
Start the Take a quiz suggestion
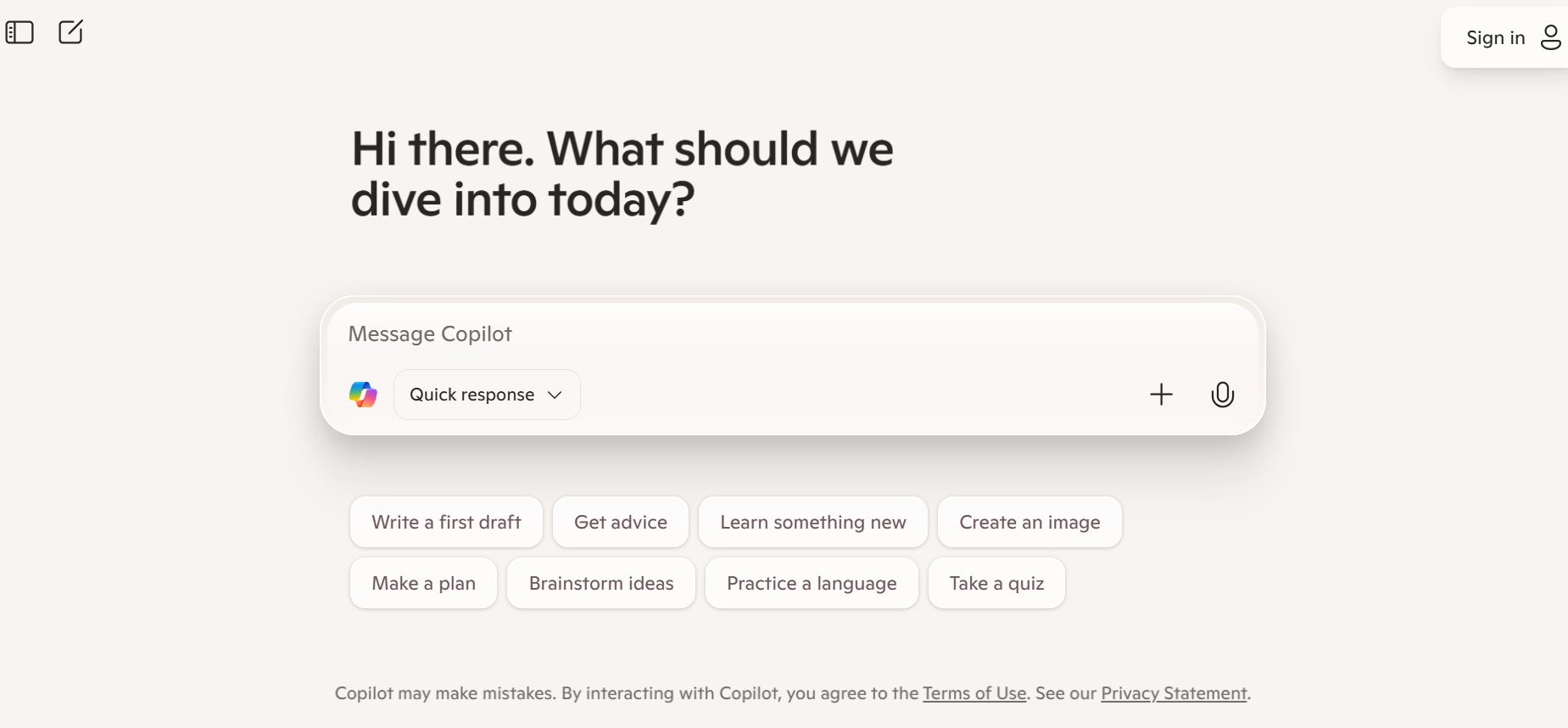click(x=996, y=583)
